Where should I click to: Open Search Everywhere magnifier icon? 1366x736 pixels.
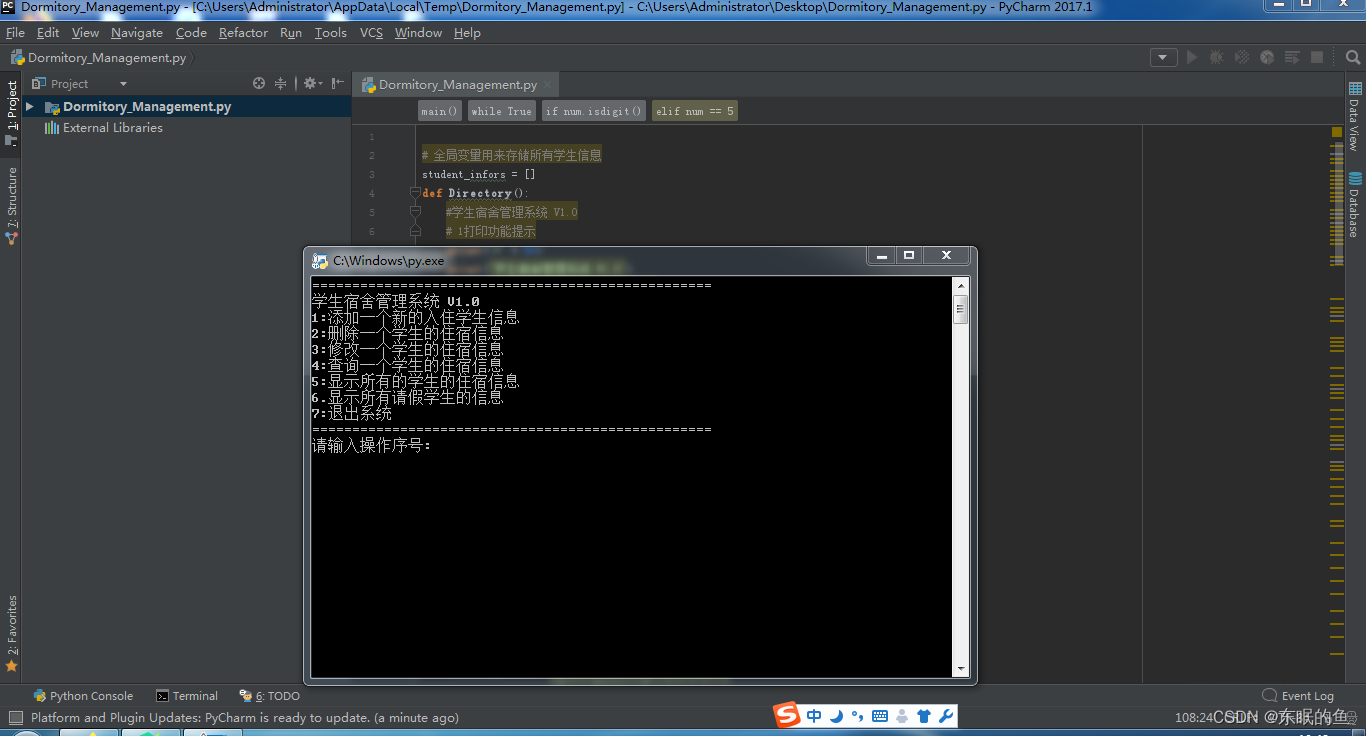coord(1353,58)
